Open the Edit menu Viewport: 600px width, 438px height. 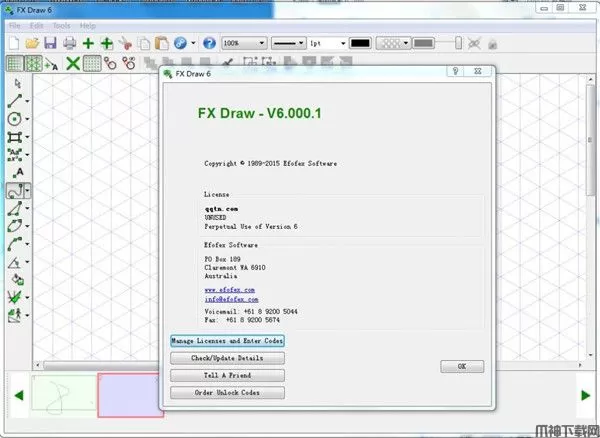pos(37,24)
